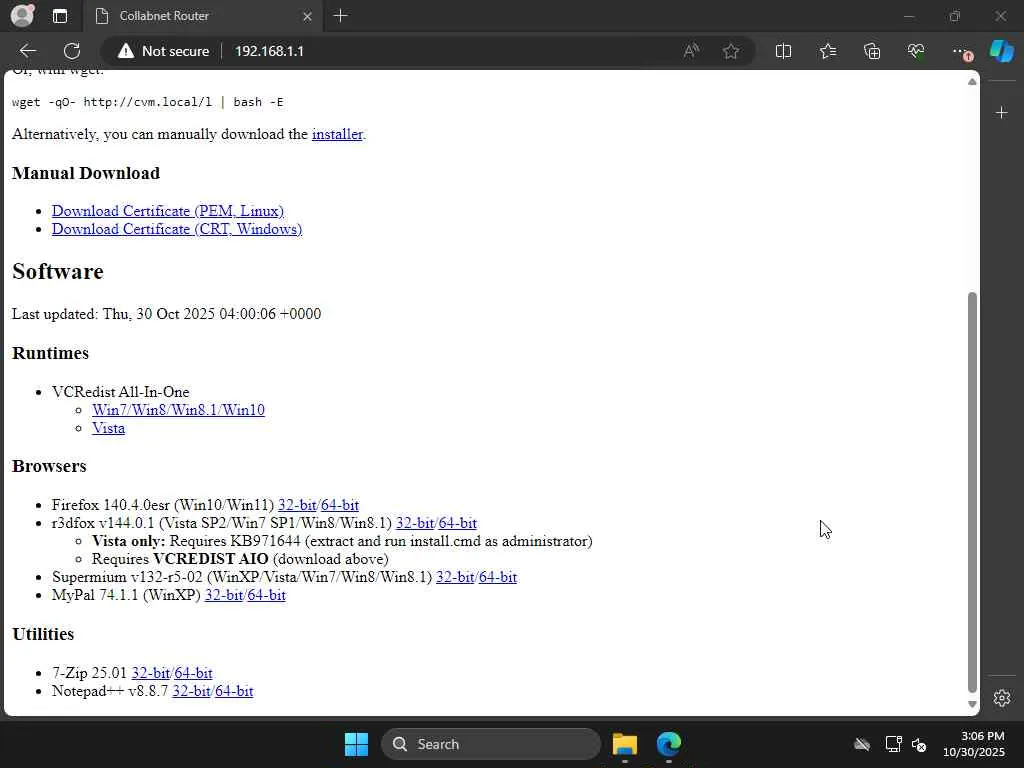The width and height of the screenshot is (1024, 768).
Task: Open a new tab with plus icon
Action: click(340, 16)
